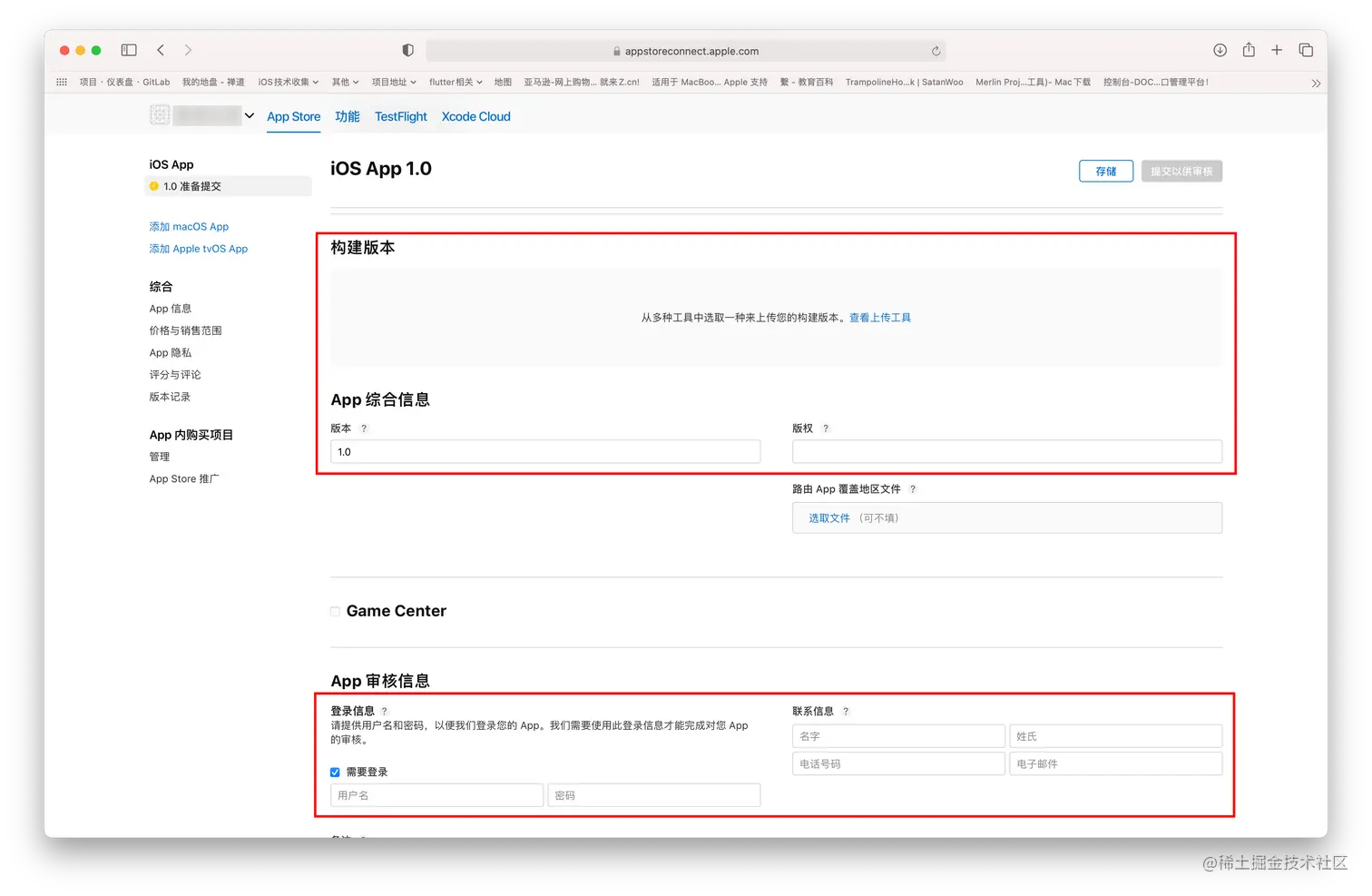This screenshot has width=1372, height=896.
Task: Open a new tab
Action: tap(1277, 50)
